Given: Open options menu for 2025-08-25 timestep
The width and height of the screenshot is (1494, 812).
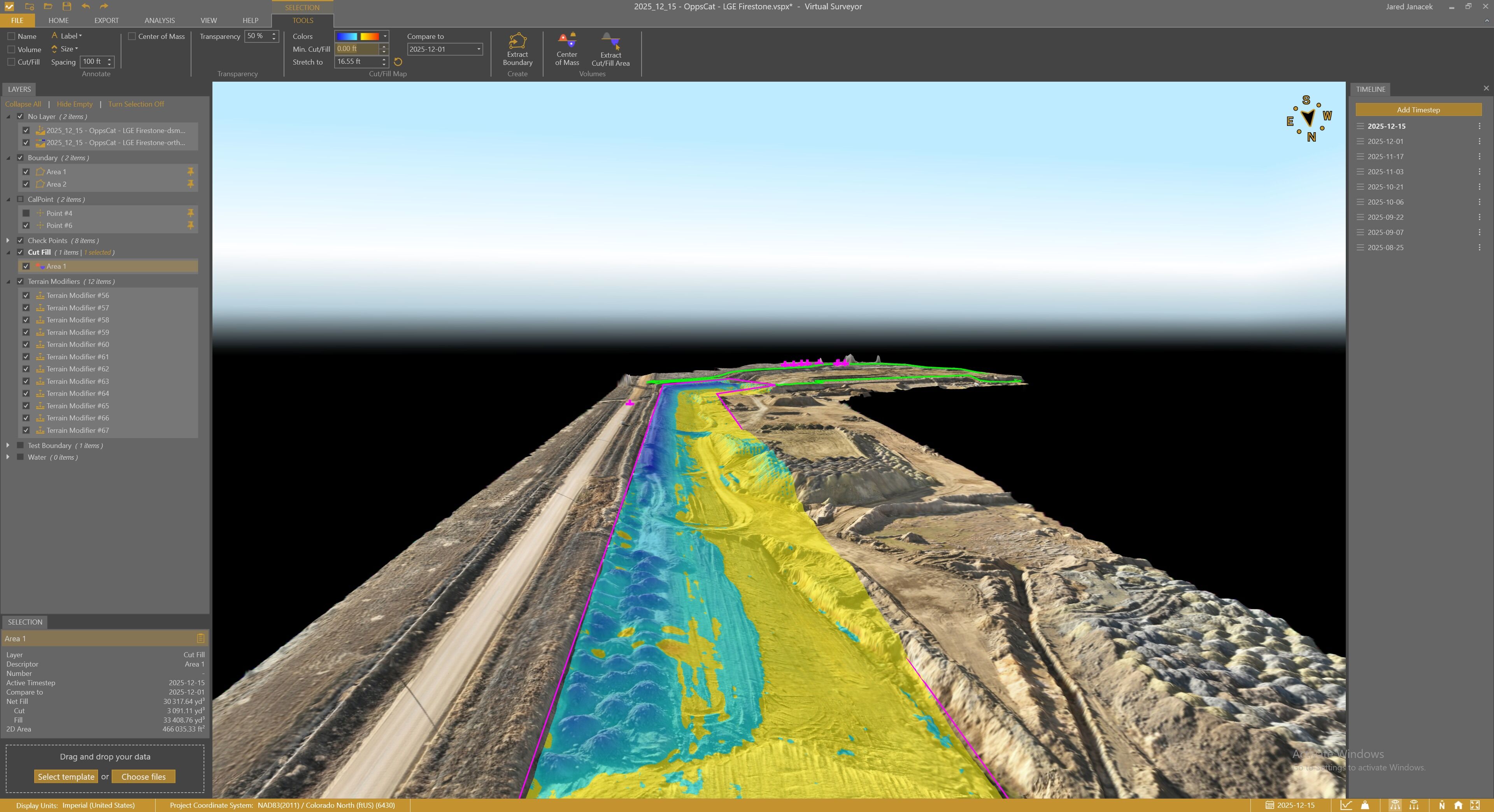Looking at the screenshot, I should 1480,247.
